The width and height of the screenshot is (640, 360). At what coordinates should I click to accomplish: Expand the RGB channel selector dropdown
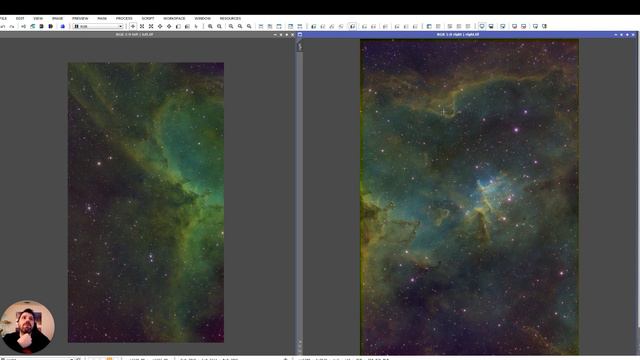tap(98, 27)
